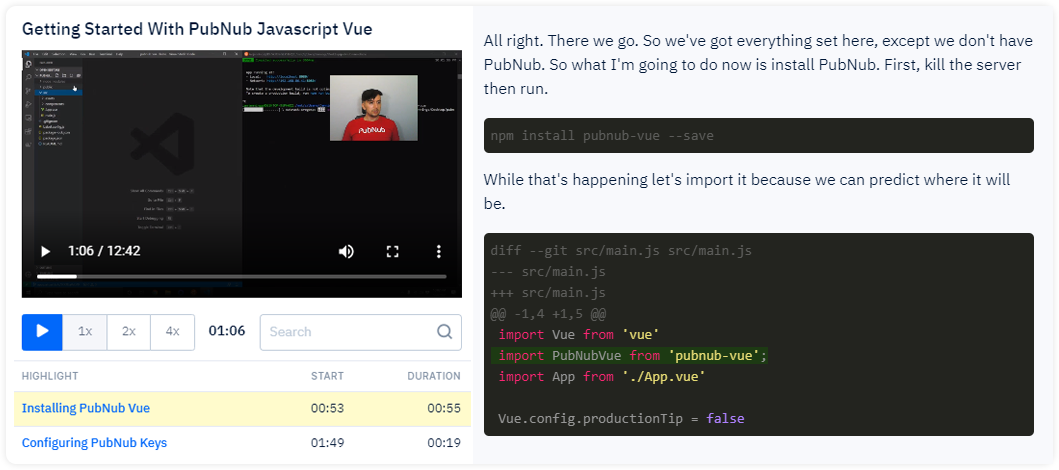The height and width of the screenshot is (470, 1059).
Task: Click the import Vue from 'vue' line
Action: coord(579,335)
